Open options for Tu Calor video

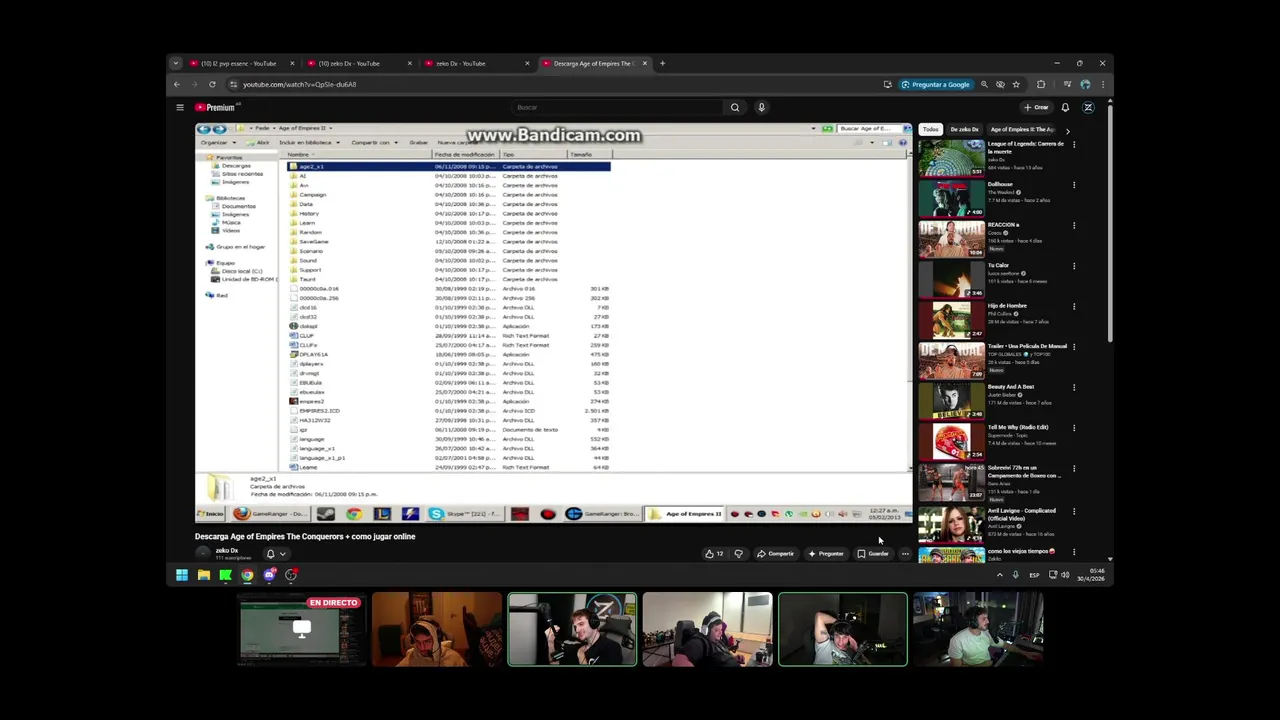click(x=1074, y=265)
